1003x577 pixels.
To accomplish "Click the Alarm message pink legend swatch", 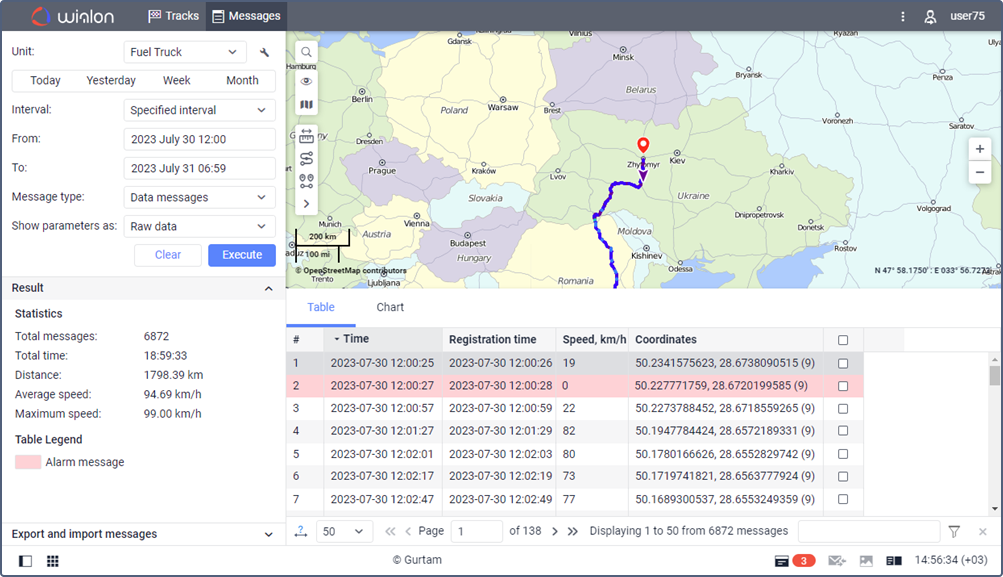I will click(28, 462).
